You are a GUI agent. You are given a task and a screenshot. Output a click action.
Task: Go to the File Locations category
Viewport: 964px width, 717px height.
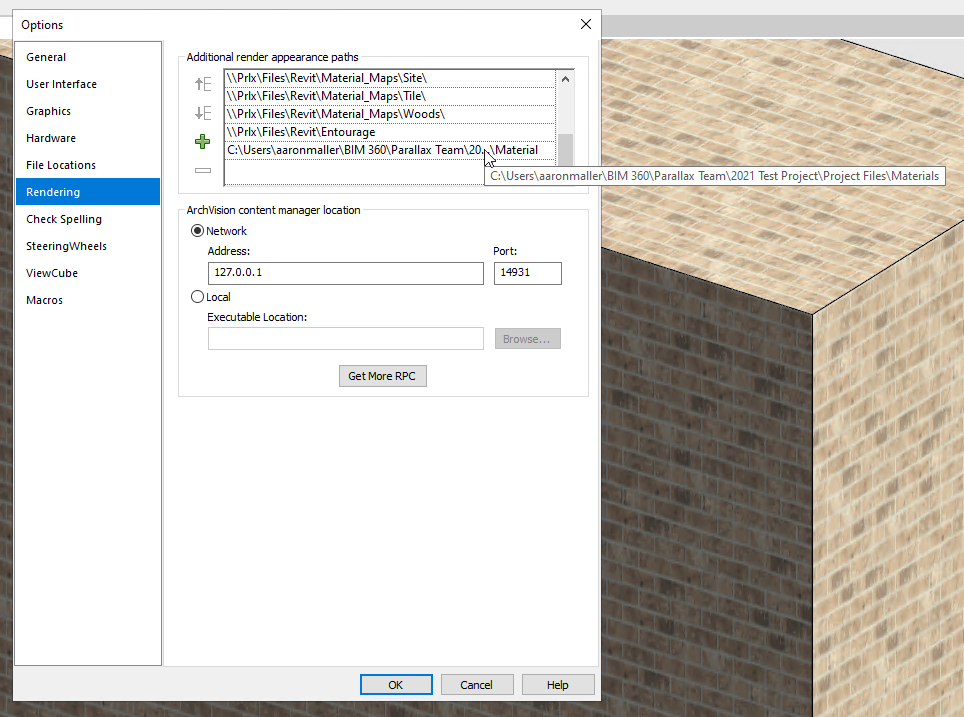(x=61, y=165)
